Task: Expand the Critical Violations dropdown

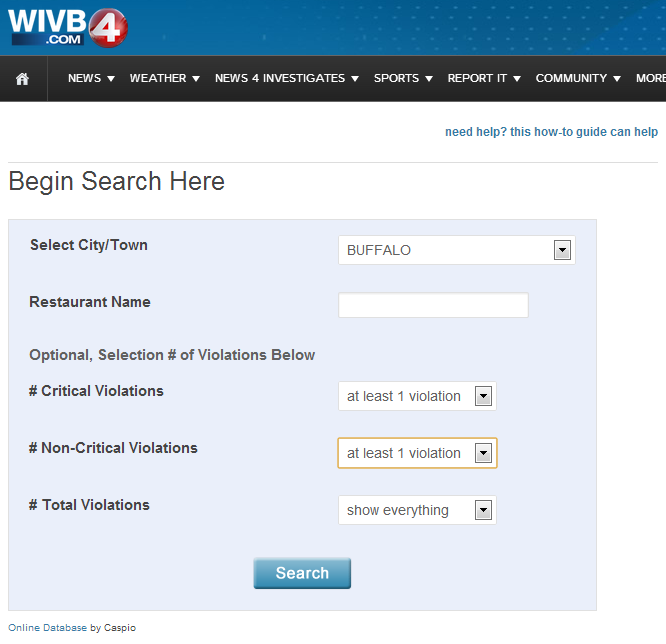Action: tap(417, 396)
